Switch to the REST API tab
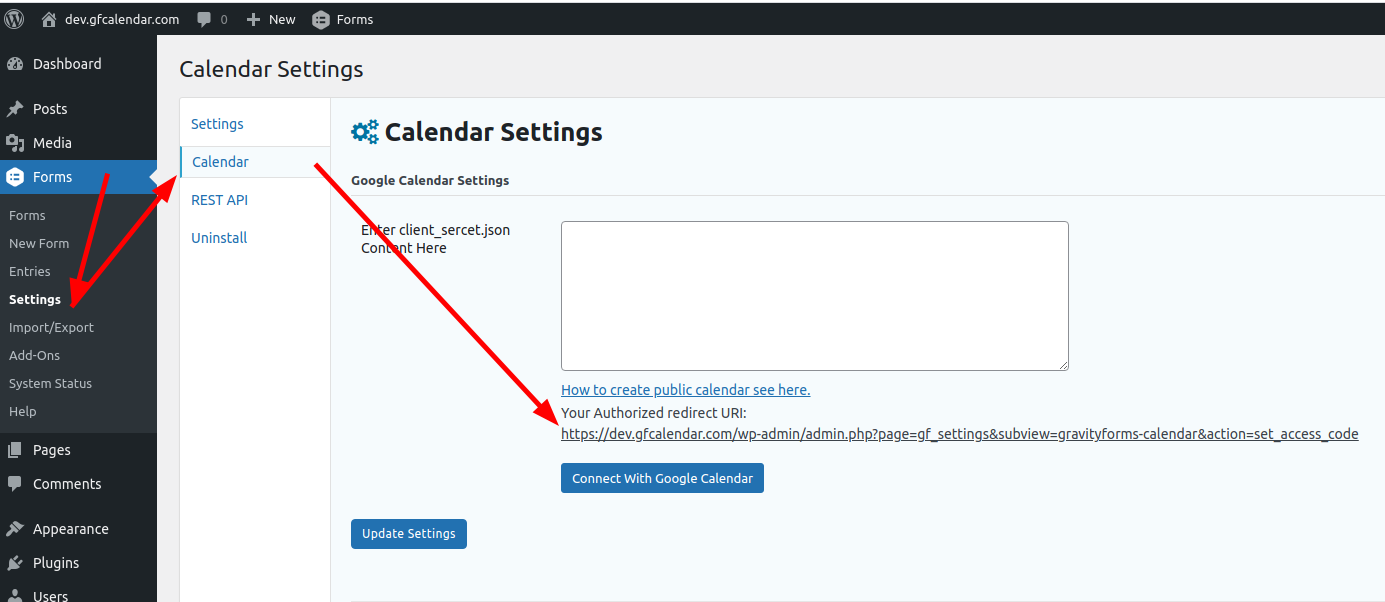1385x602 pixels. click(219, 199)
